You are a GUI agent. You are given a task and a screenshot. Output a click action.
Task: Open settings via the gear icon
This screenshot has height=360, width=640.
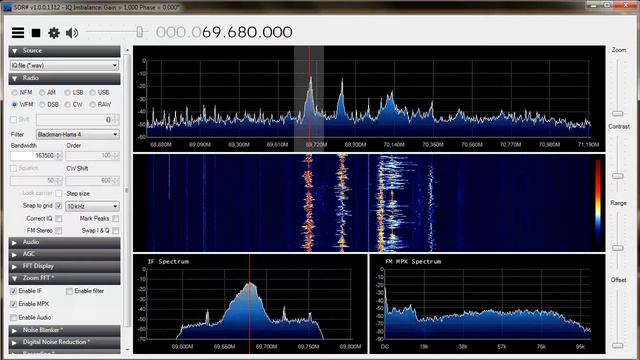(54, 33)
